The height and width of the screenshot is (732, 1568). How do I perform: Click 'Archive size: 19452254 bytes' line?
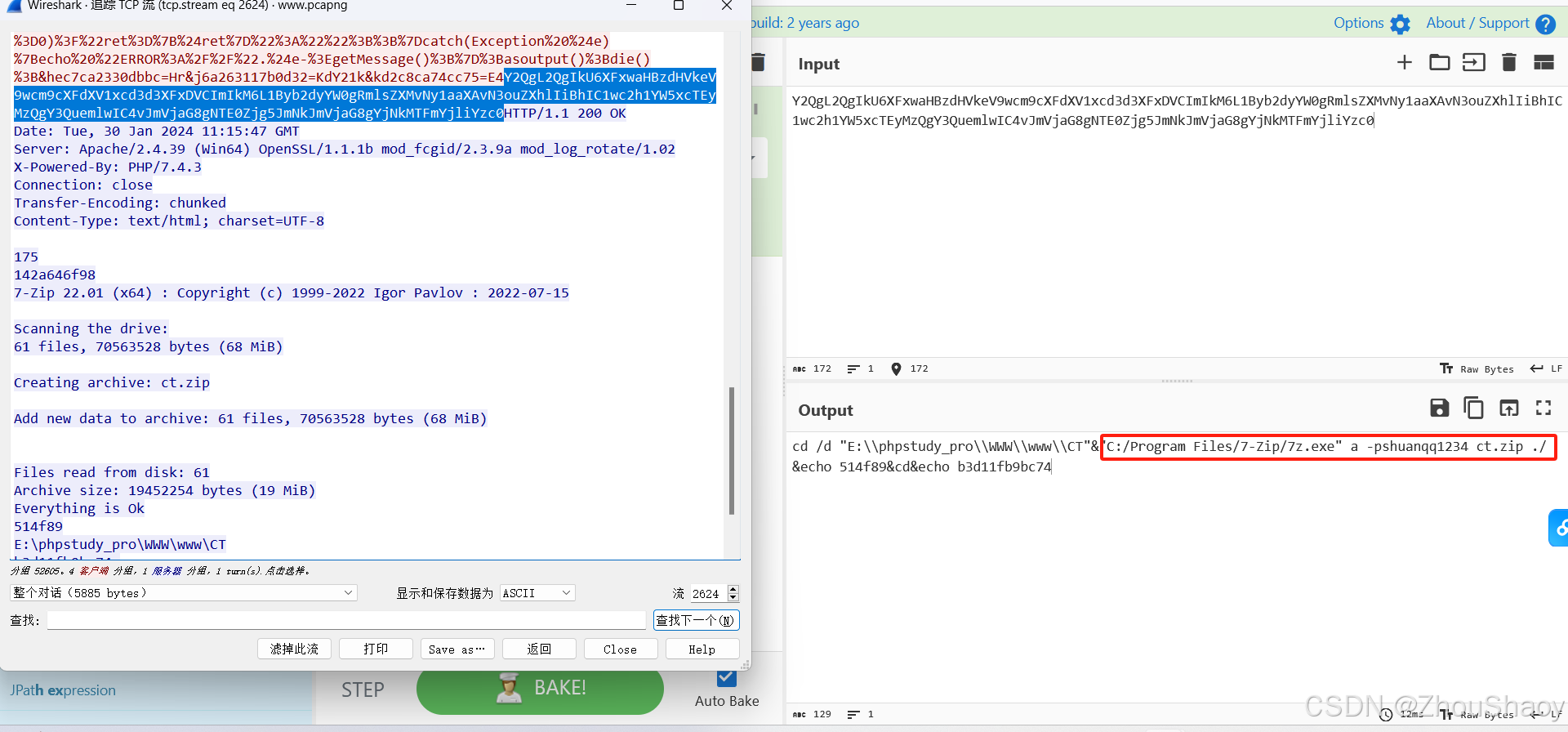pos(164,490)
